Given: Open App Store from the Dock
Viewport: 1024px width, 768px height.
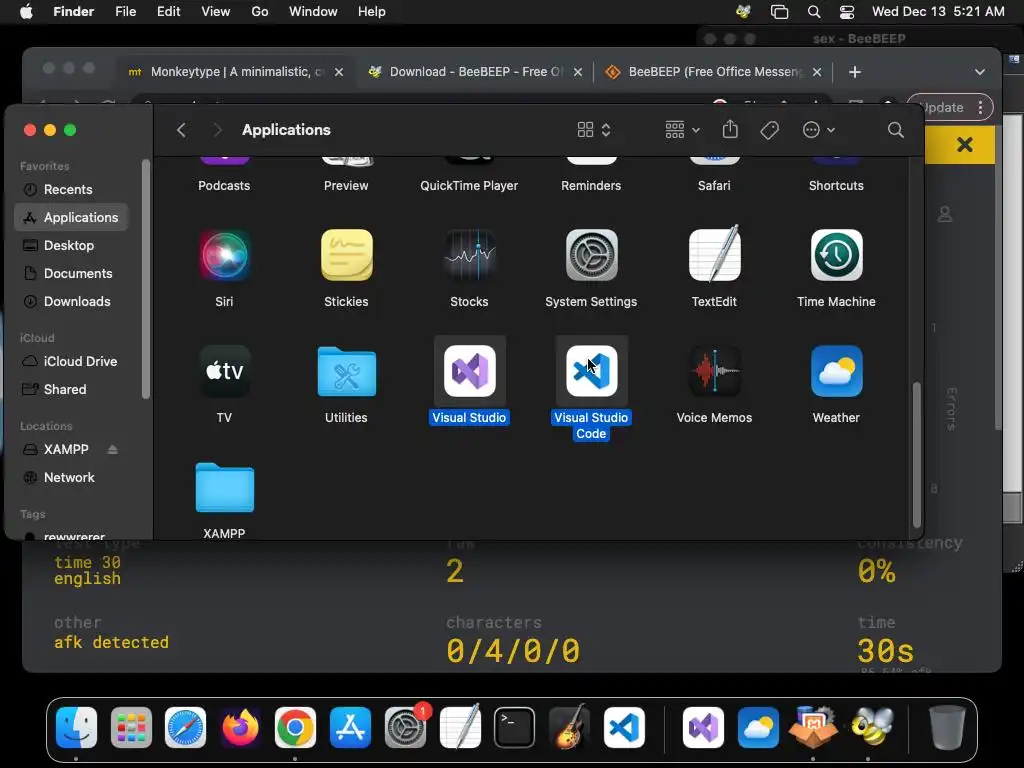Looking at the screenshot, I should click(350, 728).
